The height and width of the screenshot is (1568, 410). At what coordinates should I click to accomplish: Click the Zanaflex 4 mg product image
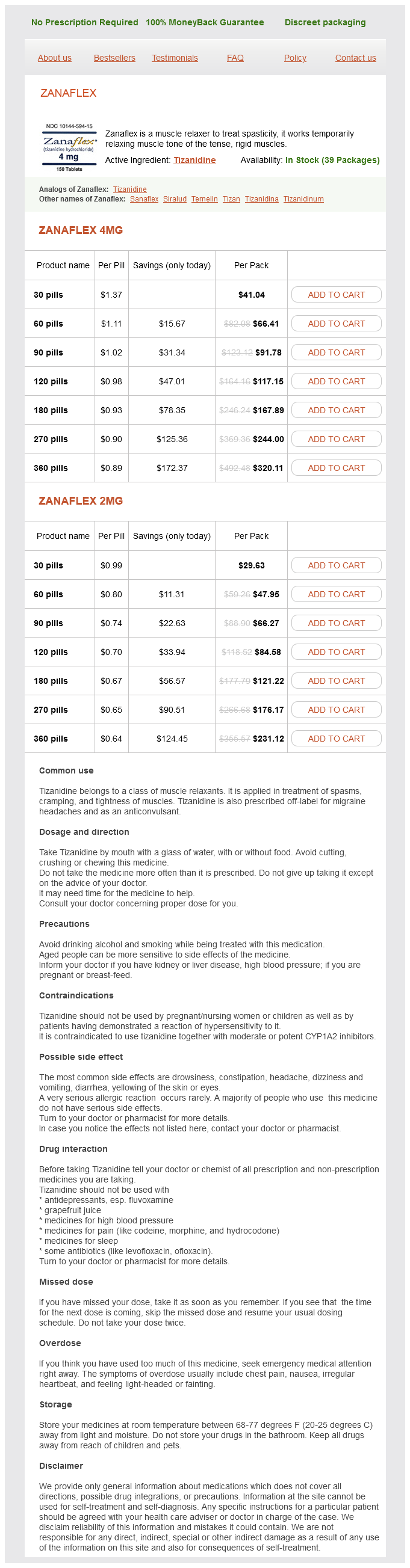pyautogui.click(x=69, y=148)
